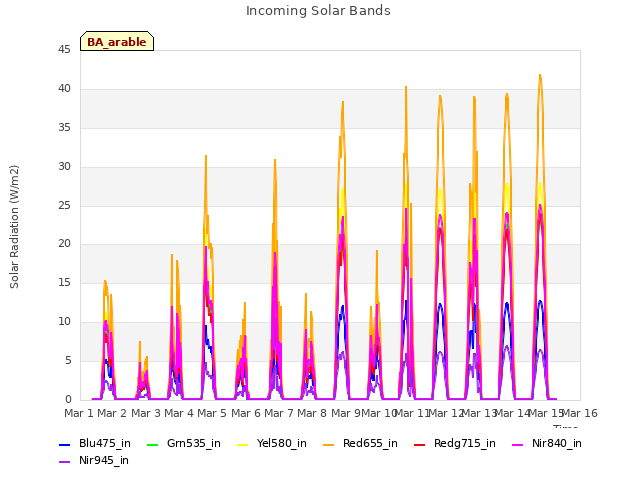Click the chart title Incoming Solar Bands
This screenshot has width=640, height=480.
(x=318, y=11)
